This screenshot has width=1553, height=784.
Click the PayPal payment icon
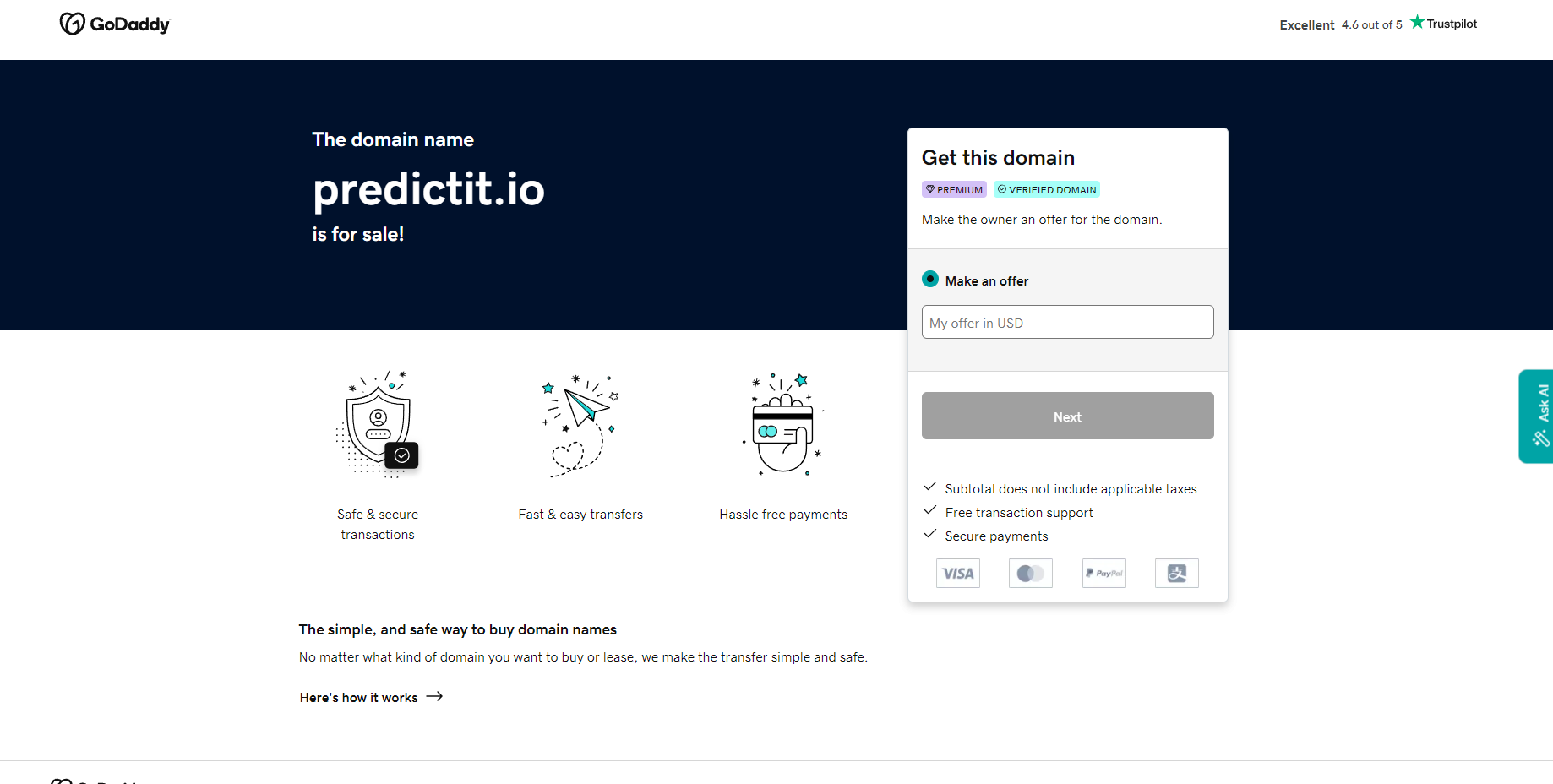[1104, 574]
